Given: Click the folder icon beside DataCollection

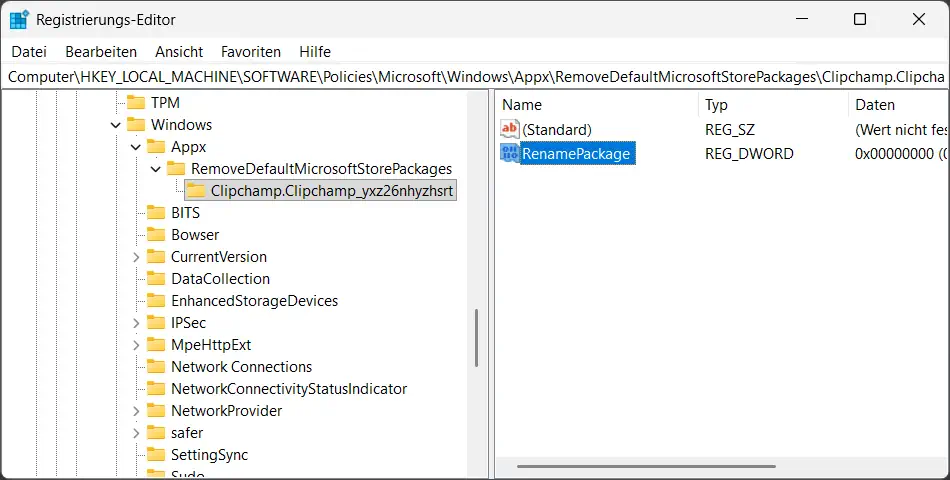Looking at the screenshot, I should pyautogui.click(x=156, y=279).
